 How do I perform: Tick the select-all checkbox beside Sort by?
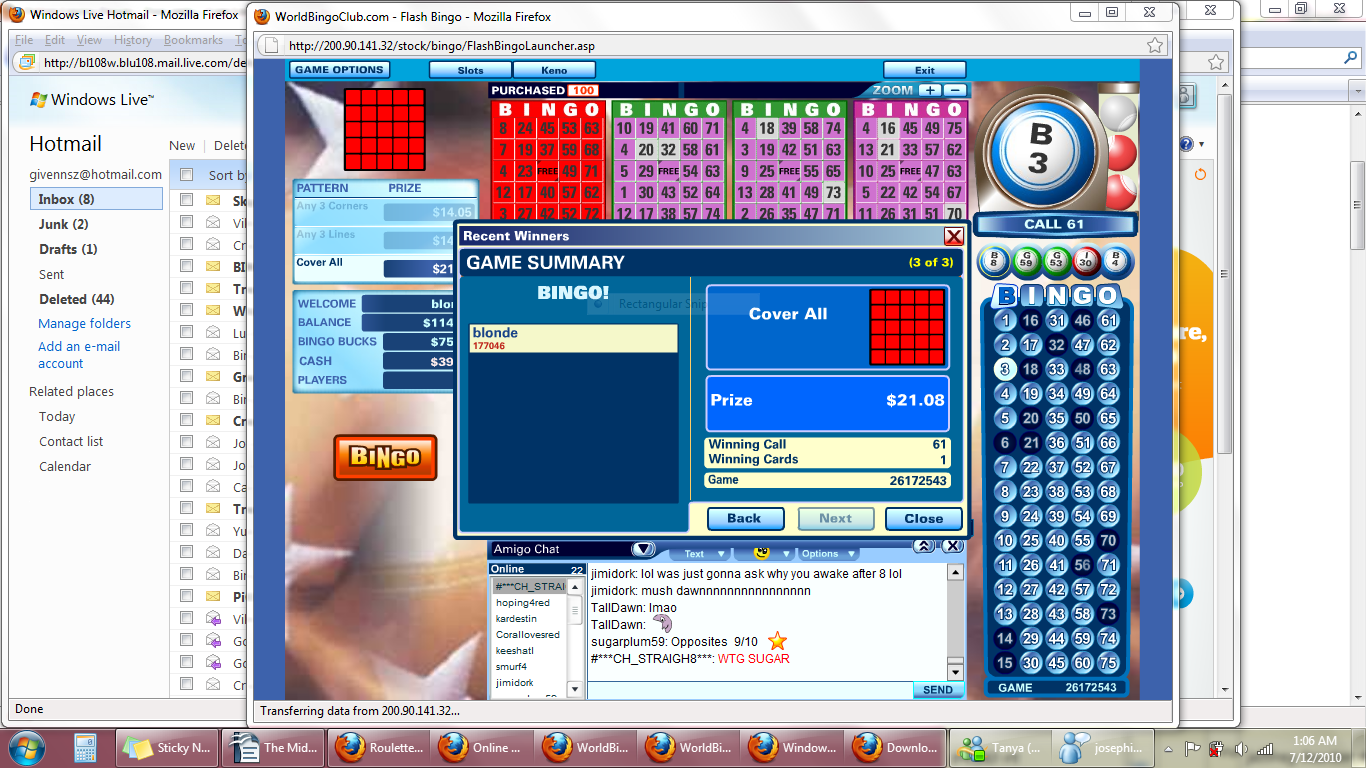pos(186,175)
